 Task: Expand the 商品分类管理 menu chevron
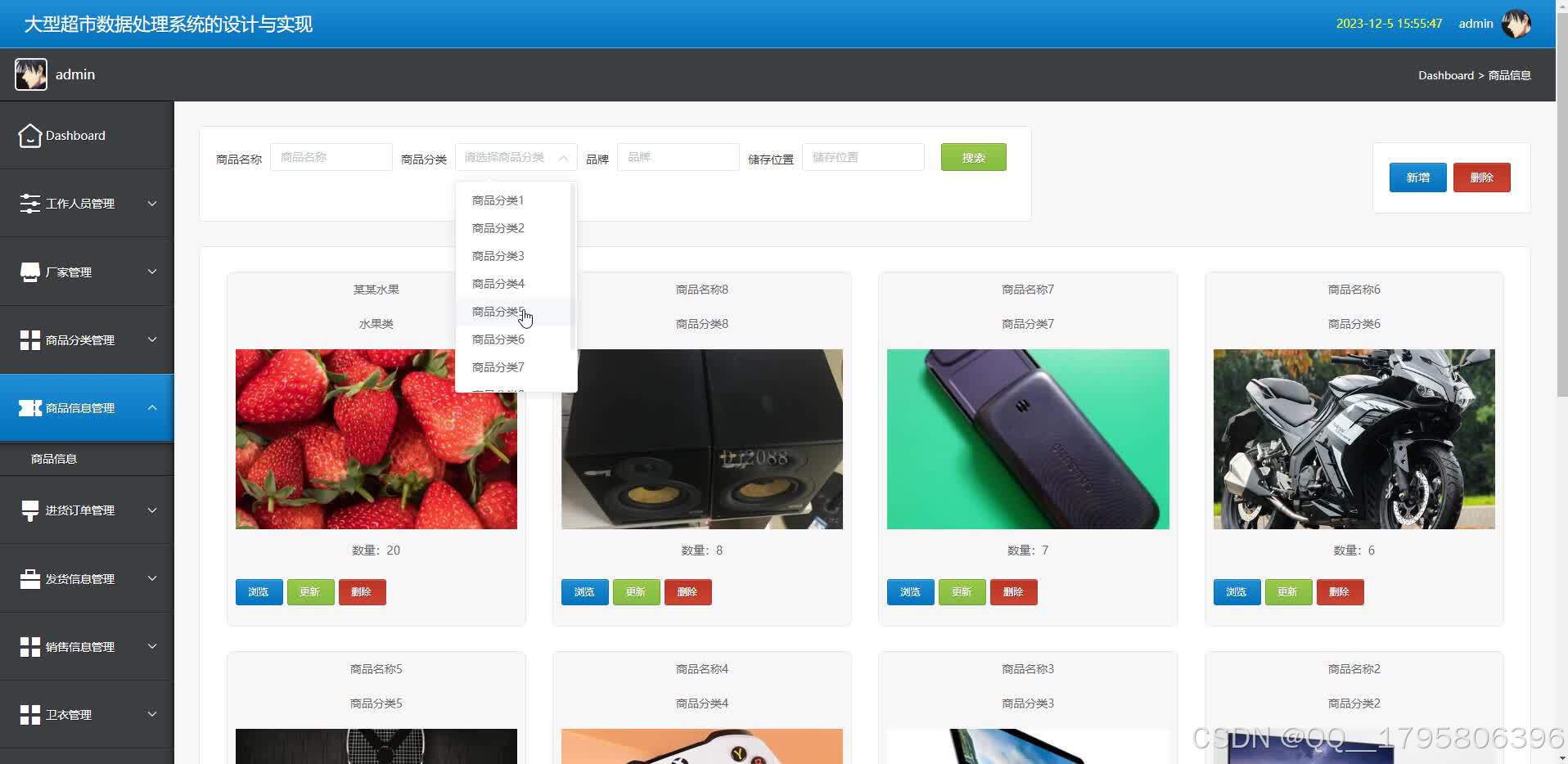(152, 339)
